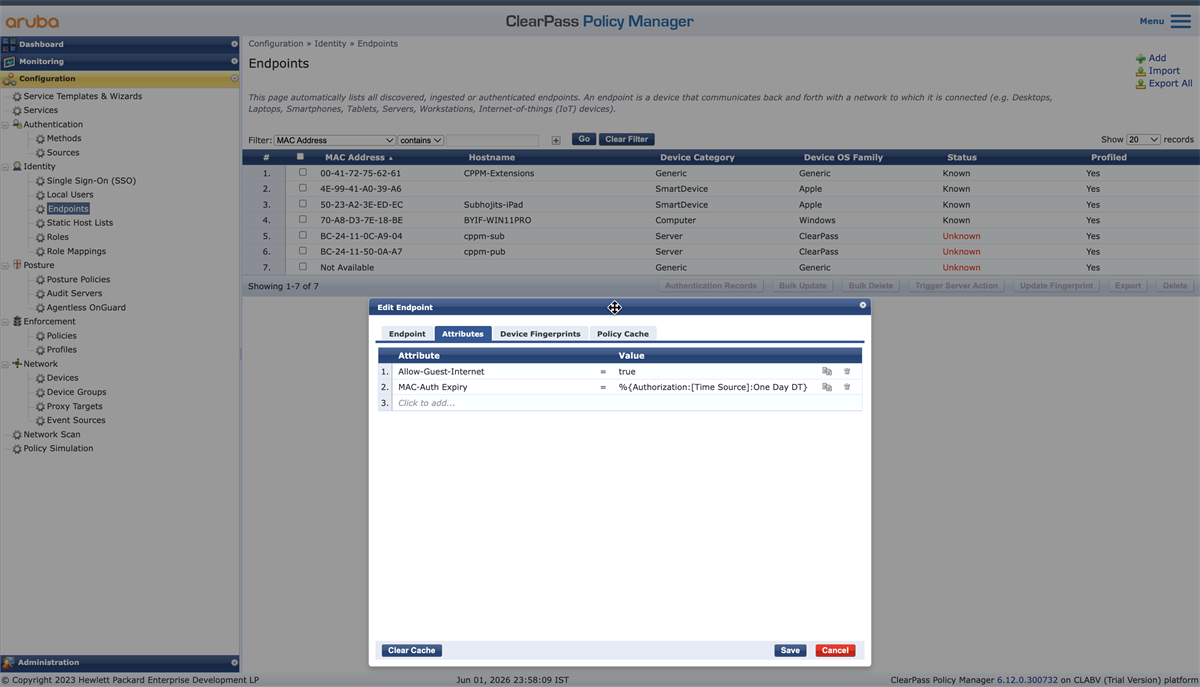Click the Monitoring panel icon
Viewport: 1200px width, 687px height.
pyautogui.click(x=9, y=61)
